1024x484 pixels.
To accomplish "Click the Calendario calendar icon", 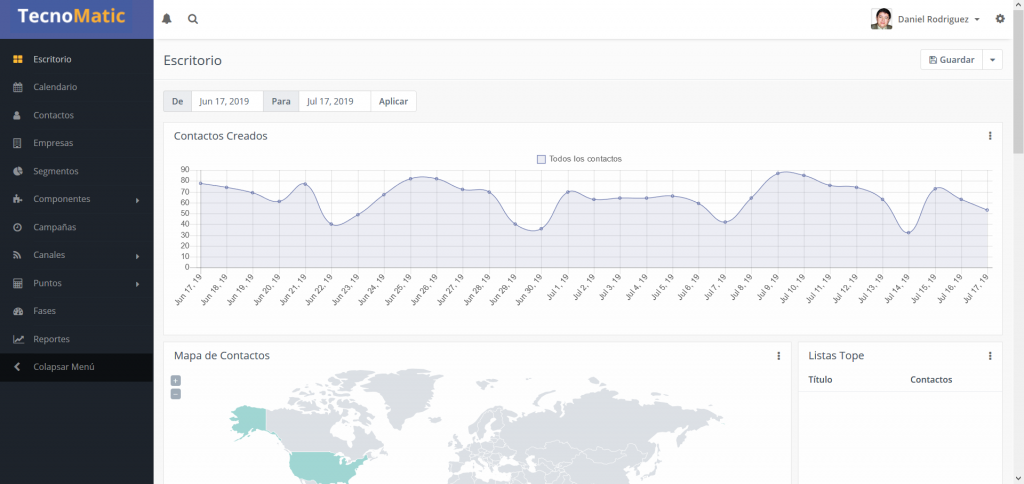I will 17,87.
